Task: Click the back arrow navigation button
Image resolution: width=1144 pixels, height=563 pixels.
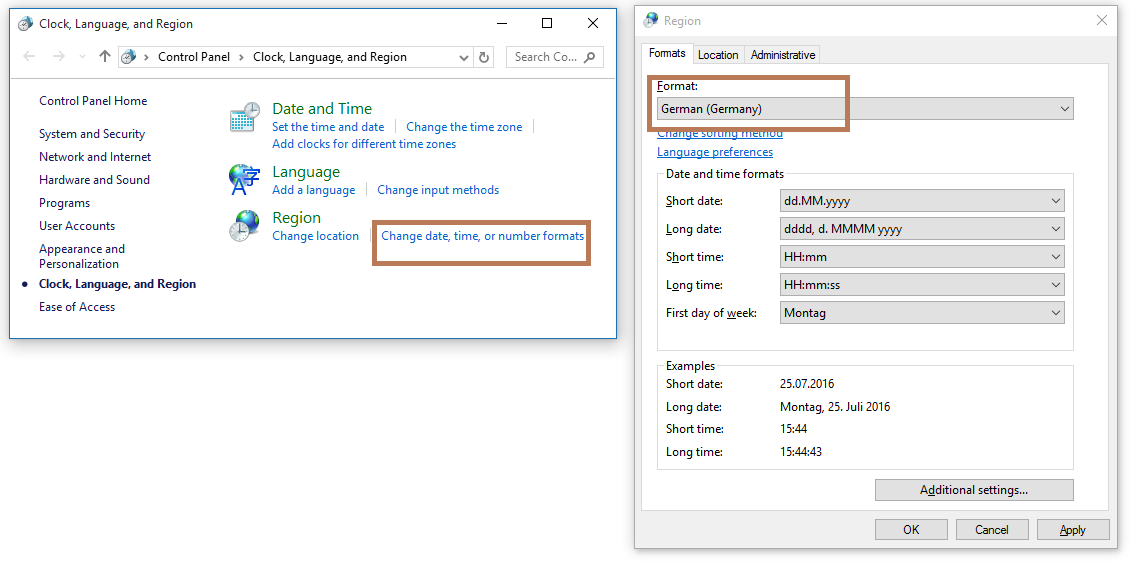Action: click(x=30, y=57)
